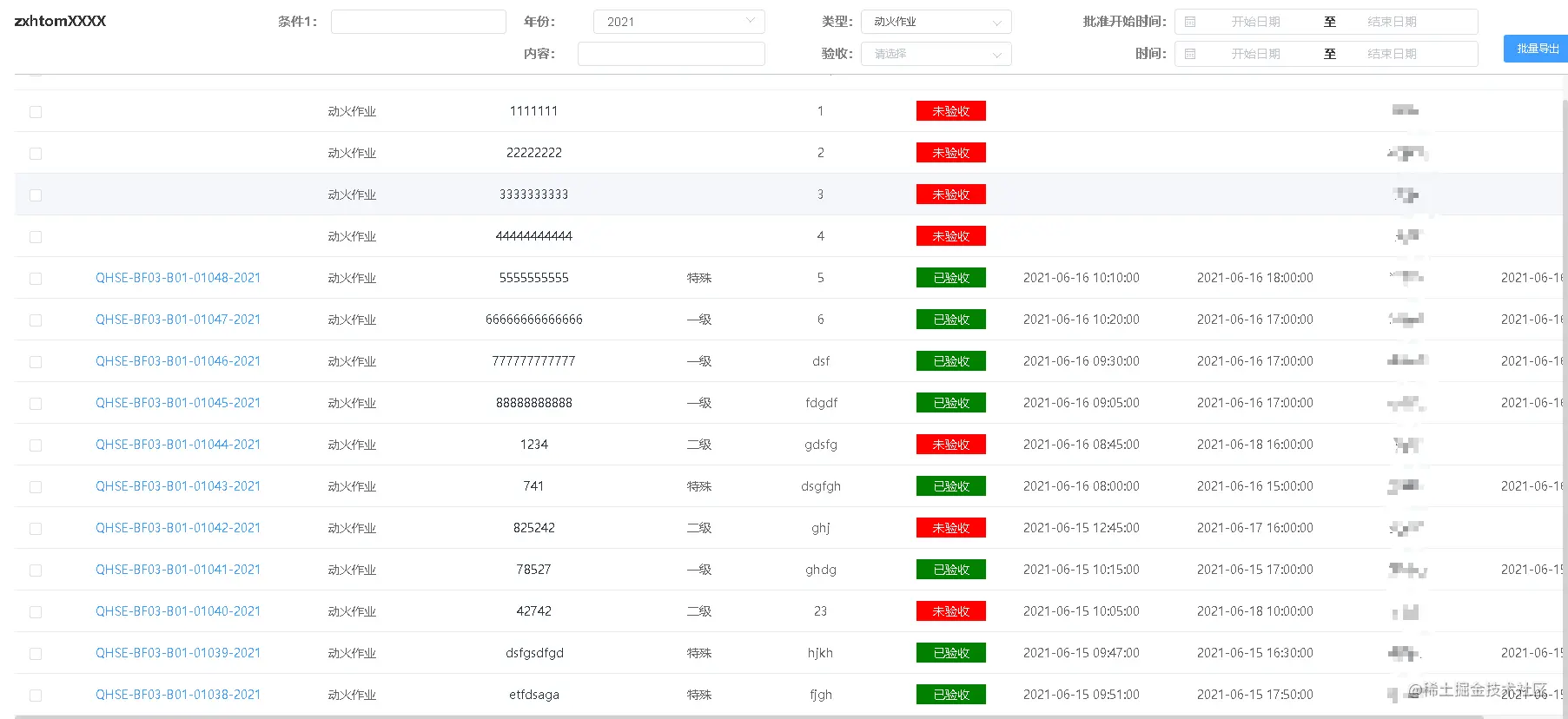1568x719 pixels.
Task: Click the 批量导出 export button
Action: [x=1536, y=49]
